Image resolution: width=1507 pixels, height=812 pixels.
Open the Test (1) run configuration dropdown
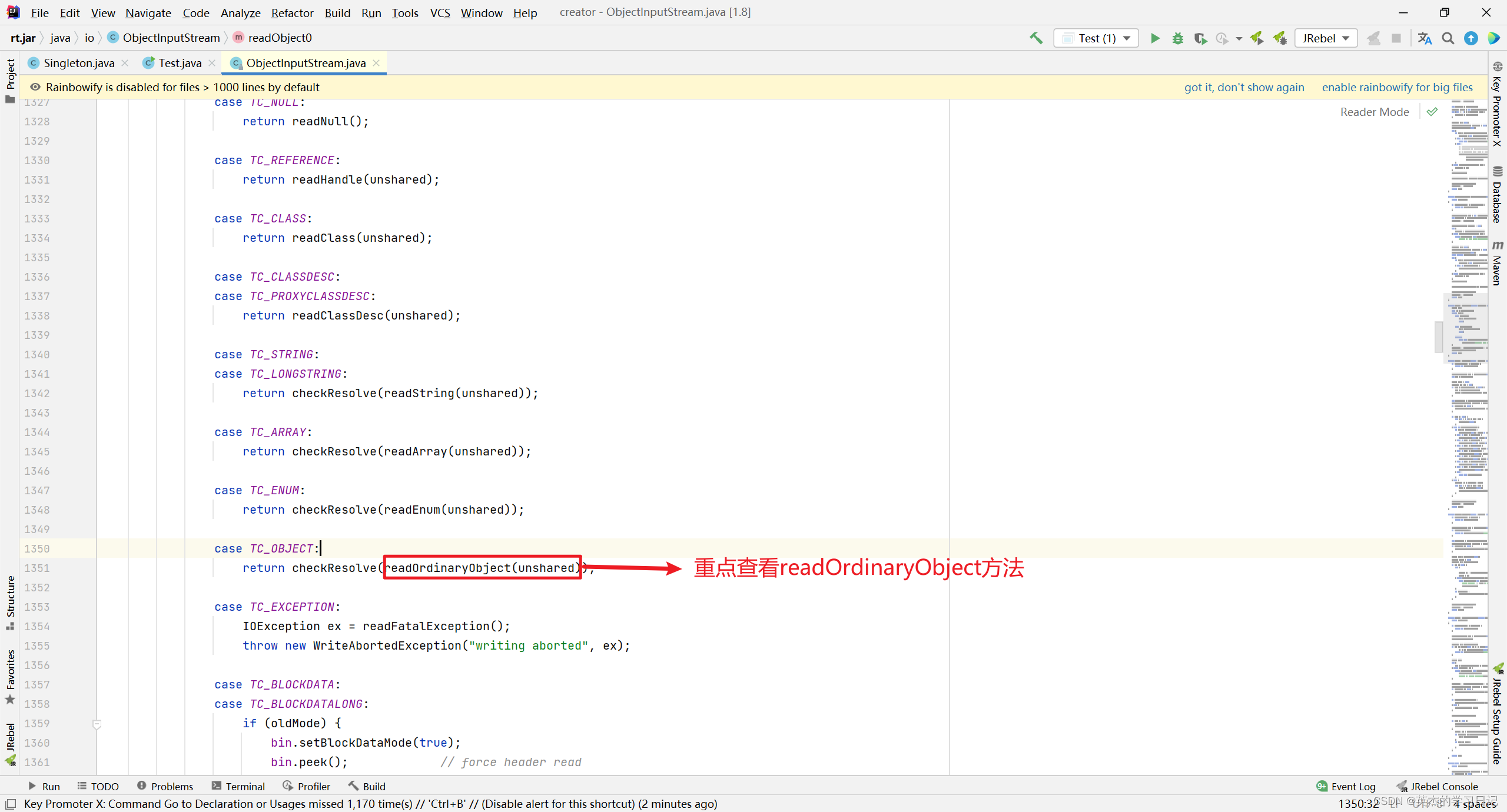tap(1096, 38)
